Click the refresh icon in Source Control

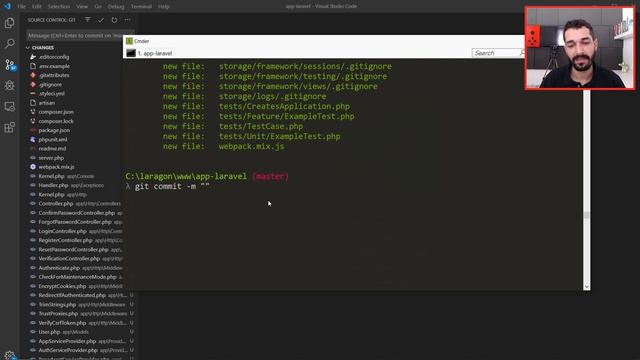(x=114, y=20)
